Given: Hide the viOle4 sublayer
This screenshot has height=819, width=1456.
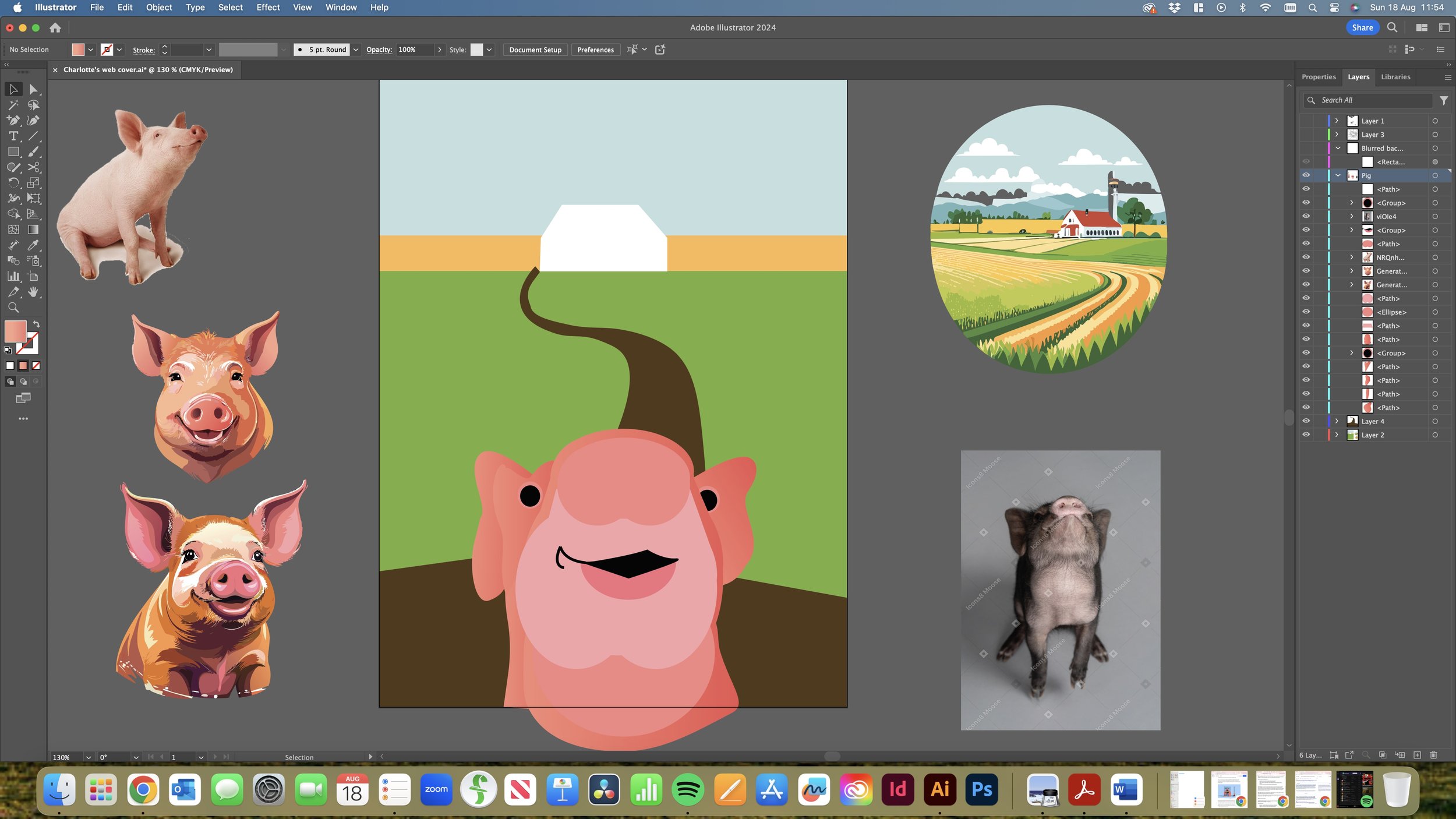Looking at the screenshot, I should [1306, 216].
